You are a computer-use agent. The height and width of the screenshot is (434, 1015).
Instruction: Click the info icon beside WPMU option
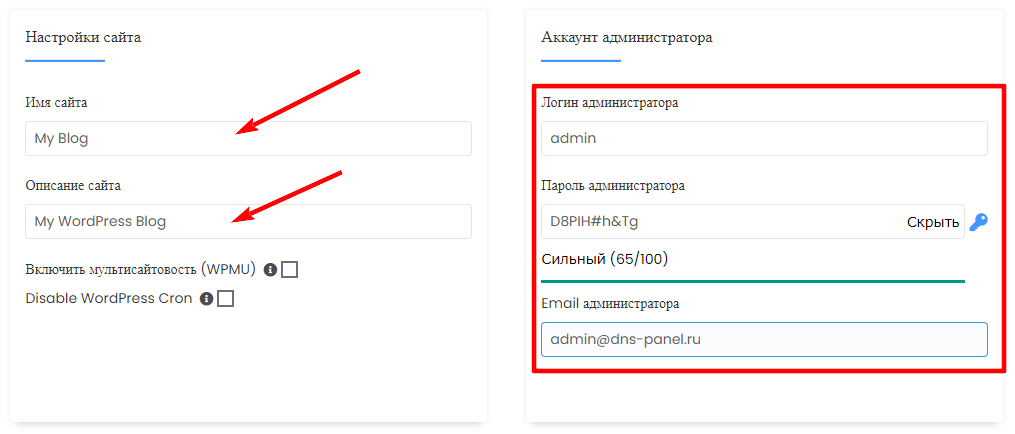(x=270, y=270)
